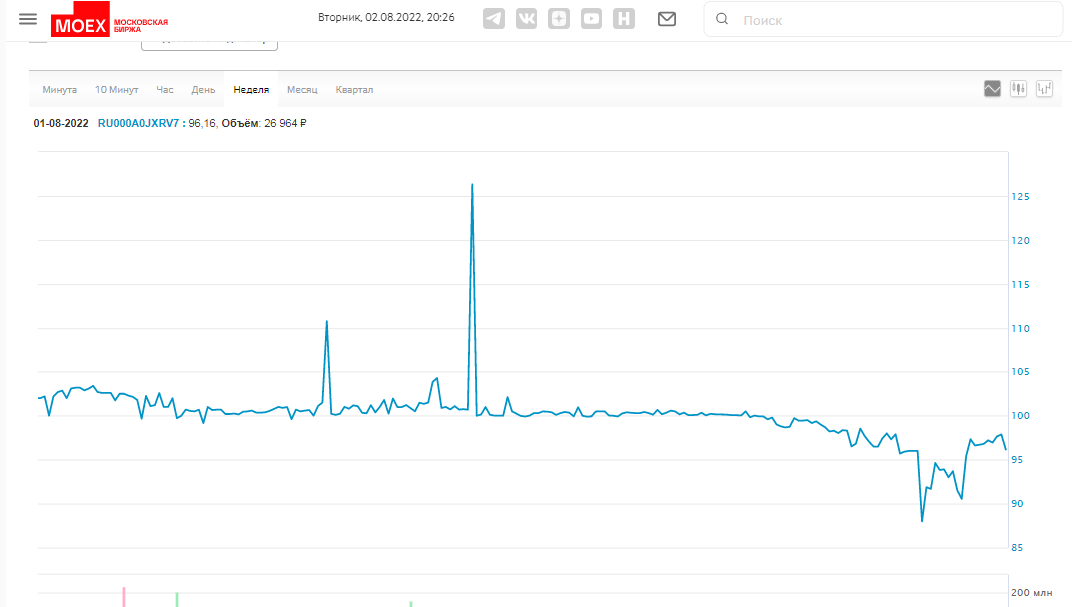Open the hamburger navigation menu
The height and width of the screenshot is (607, 1072).
[28, 19]
